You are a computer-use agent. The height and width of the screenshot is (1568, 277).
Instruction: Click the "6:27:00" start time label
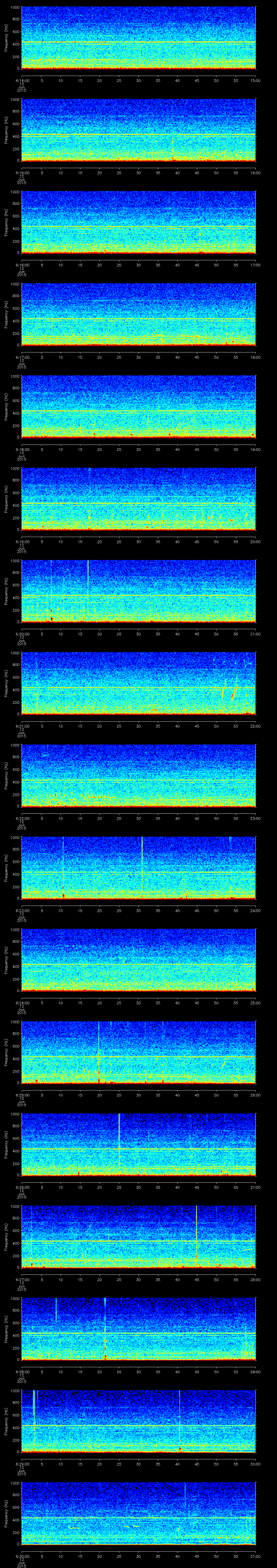click(22, 1279)
